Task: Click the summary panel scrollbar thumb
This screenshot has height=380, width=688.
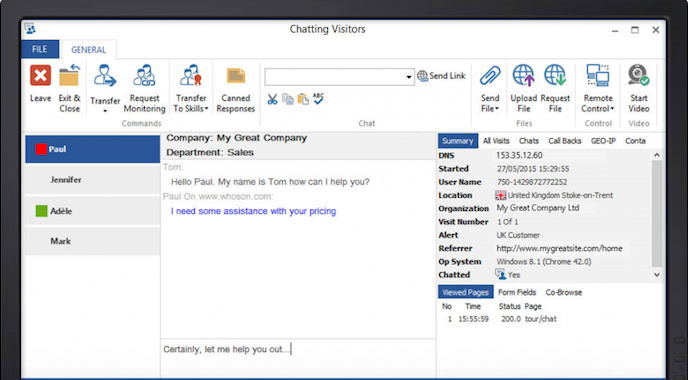Action: (656, 213)
